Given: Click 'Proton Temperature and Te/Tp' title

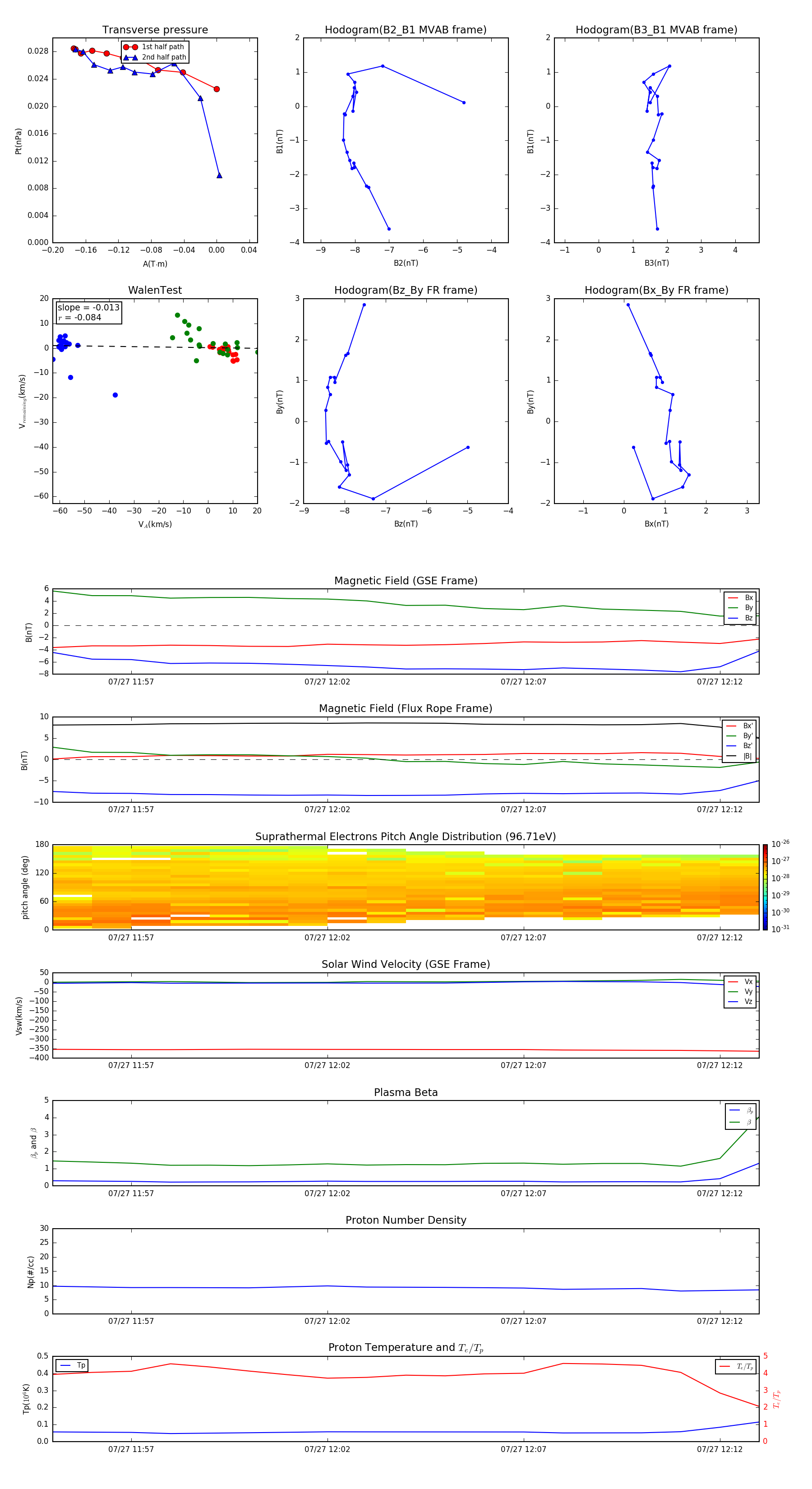Looking at the screenshot, I should point(406,1347).
